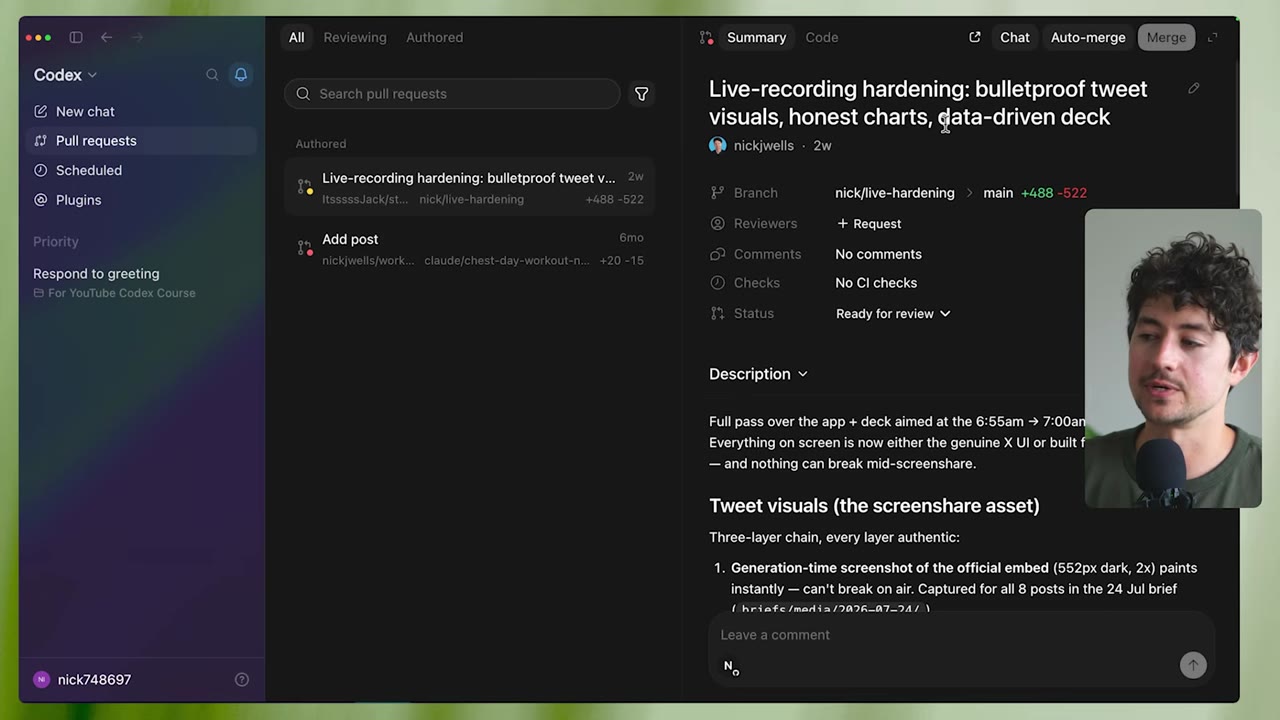
Task: Click the macOS green maximize window dot
Action: click(x=48, y=38)
